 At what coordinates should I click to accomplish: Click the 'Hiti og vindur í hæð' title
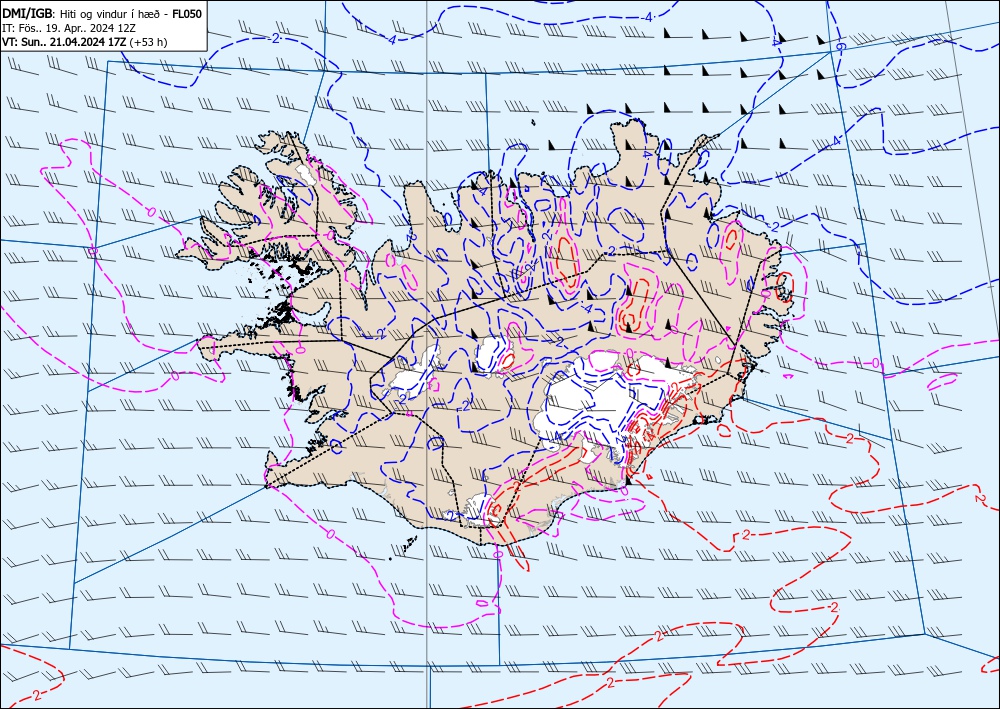110,14
